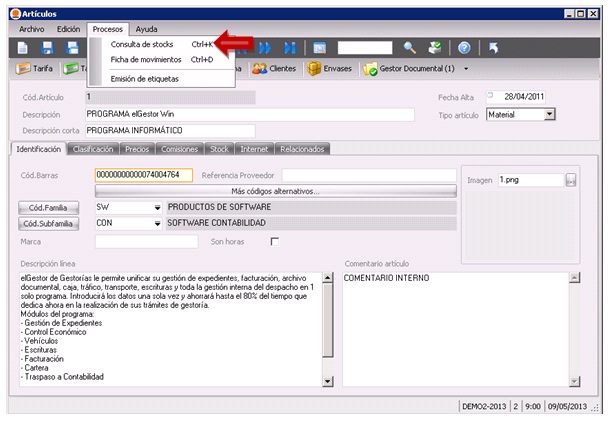Click the Imagen browse button

(570, 180)
